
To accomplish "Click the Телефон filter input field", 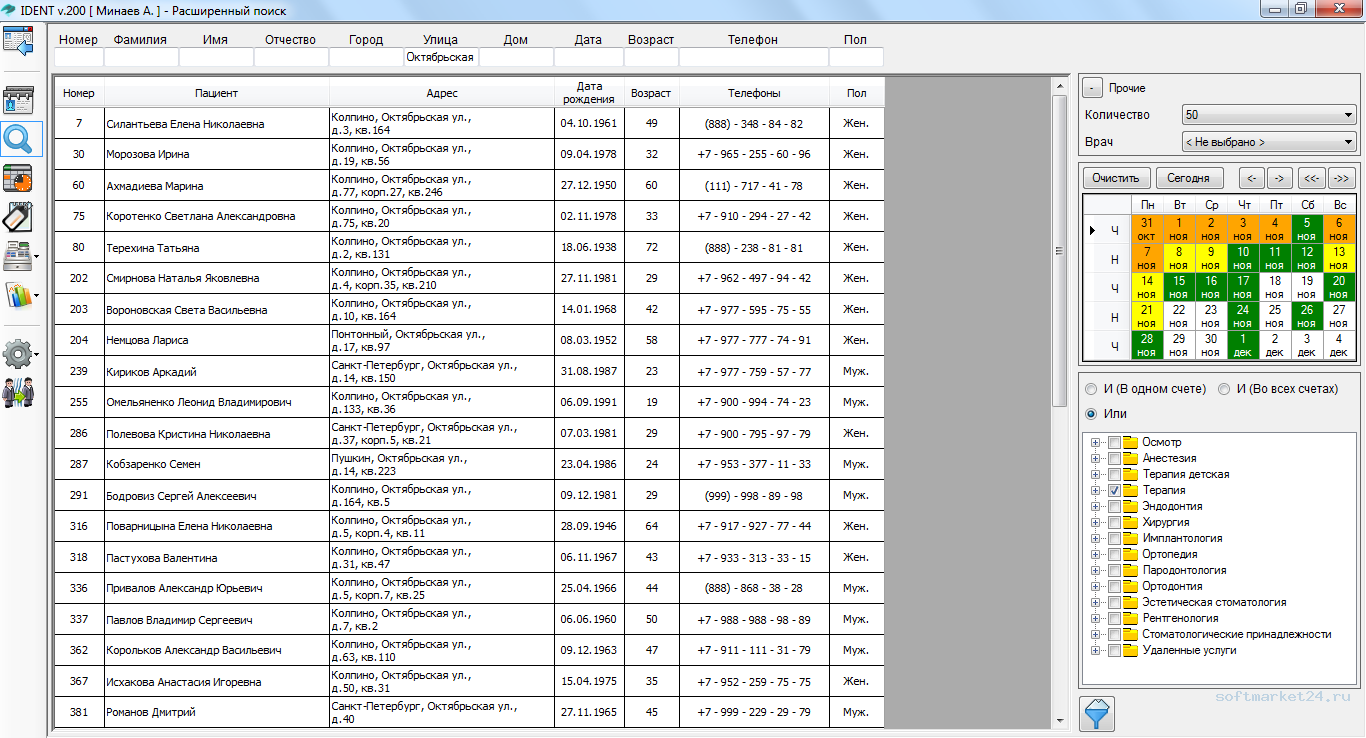I will (752, 57).
